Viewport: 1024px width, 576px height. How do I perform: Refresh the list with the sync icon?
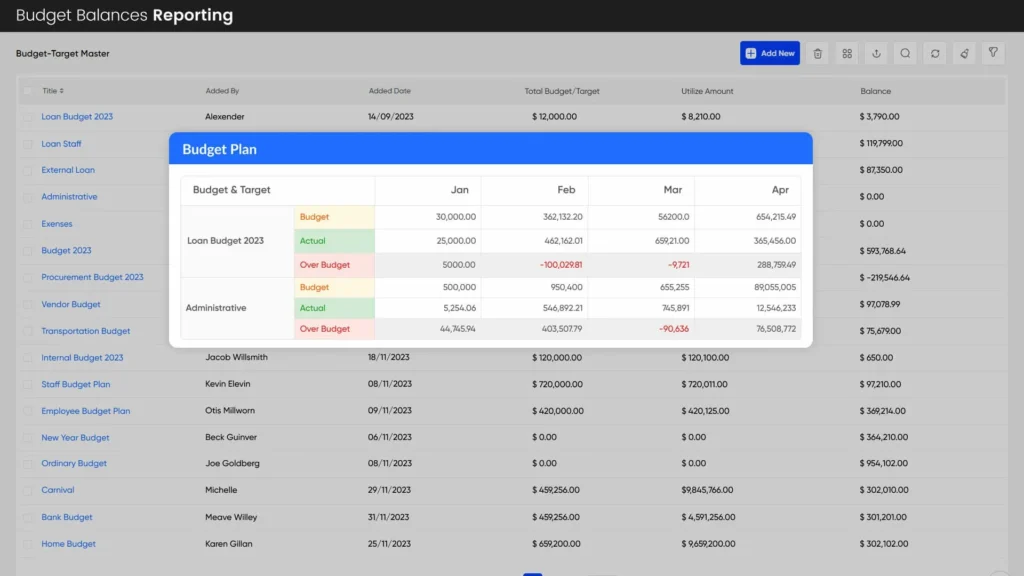pos(935,53)
